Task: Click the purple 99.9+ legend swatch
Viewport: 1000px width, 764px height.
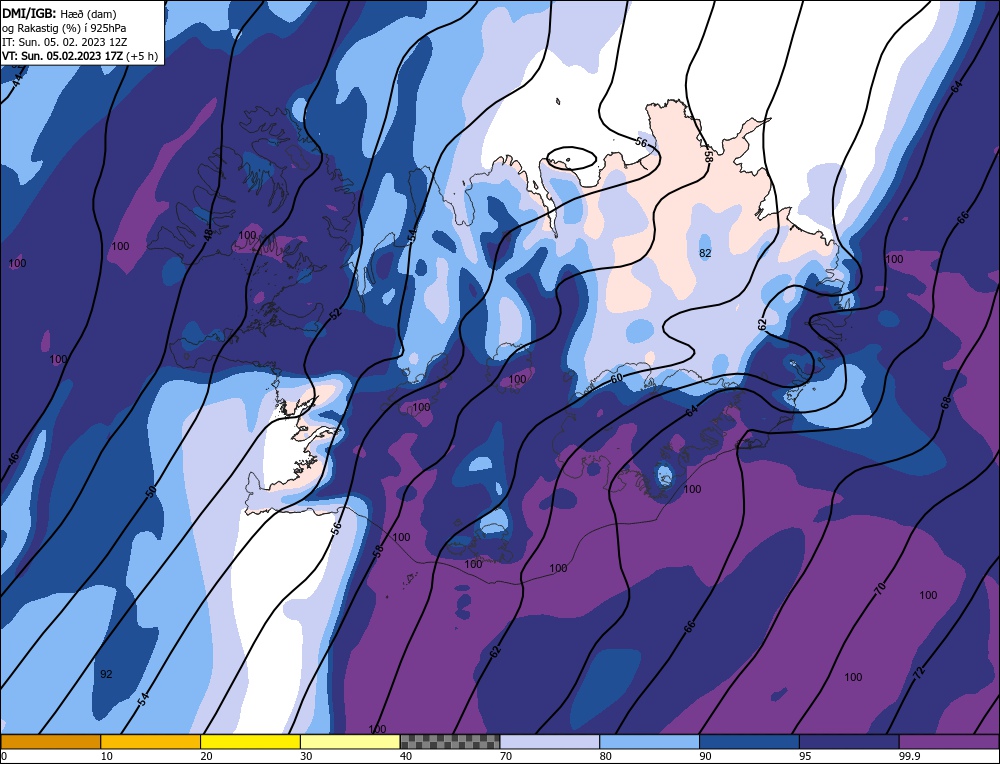Action: click(x=949, y=741)
